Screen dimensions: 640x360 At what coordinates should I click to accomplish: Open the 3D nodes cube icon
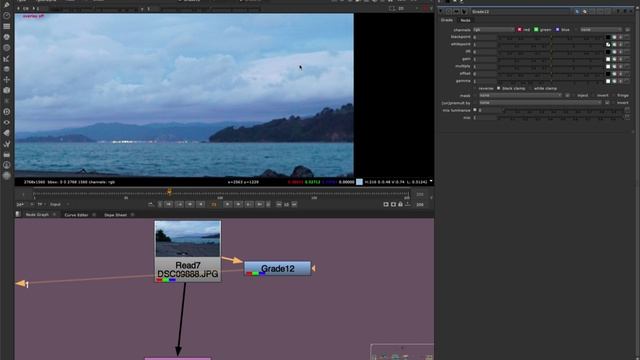(x=7, y=90)
